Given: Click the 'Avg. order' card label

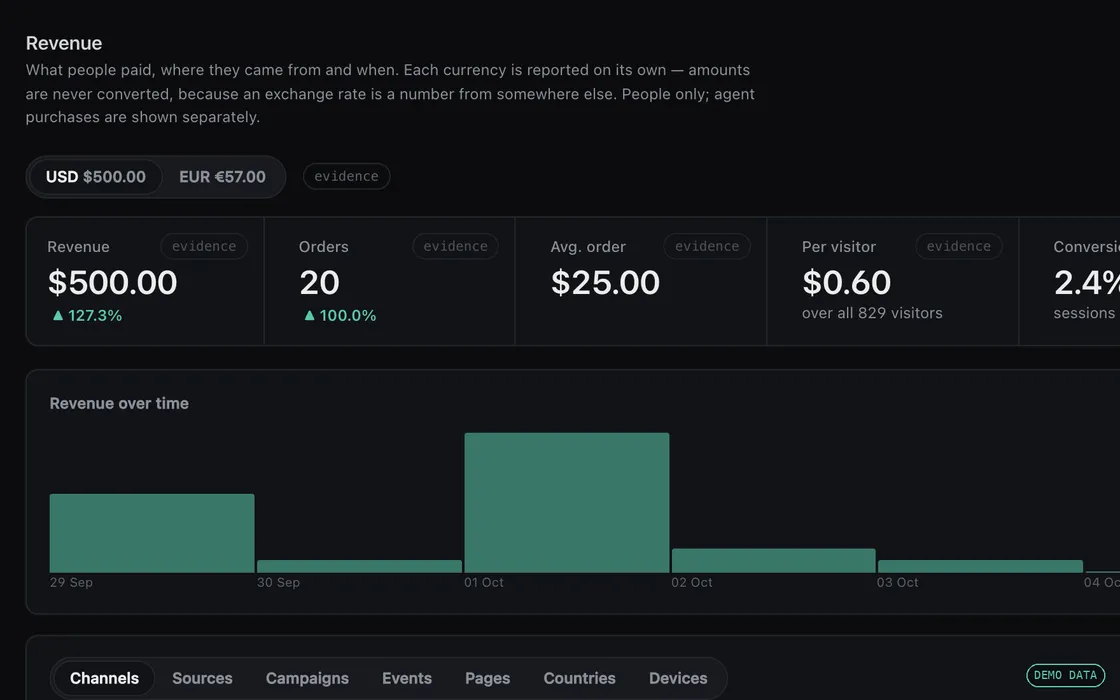Looking at the screenshot, I should [588, 246].
